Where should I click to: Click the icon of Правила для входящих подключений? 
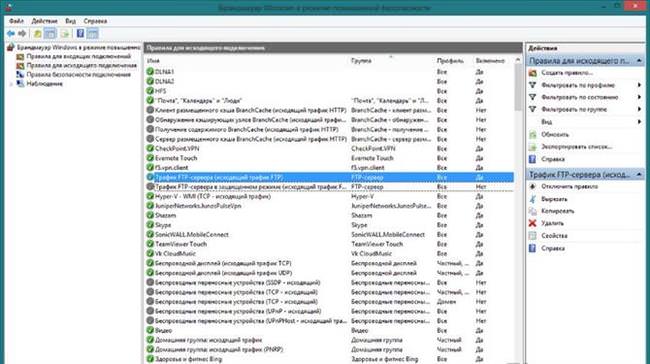click(20, 57)
